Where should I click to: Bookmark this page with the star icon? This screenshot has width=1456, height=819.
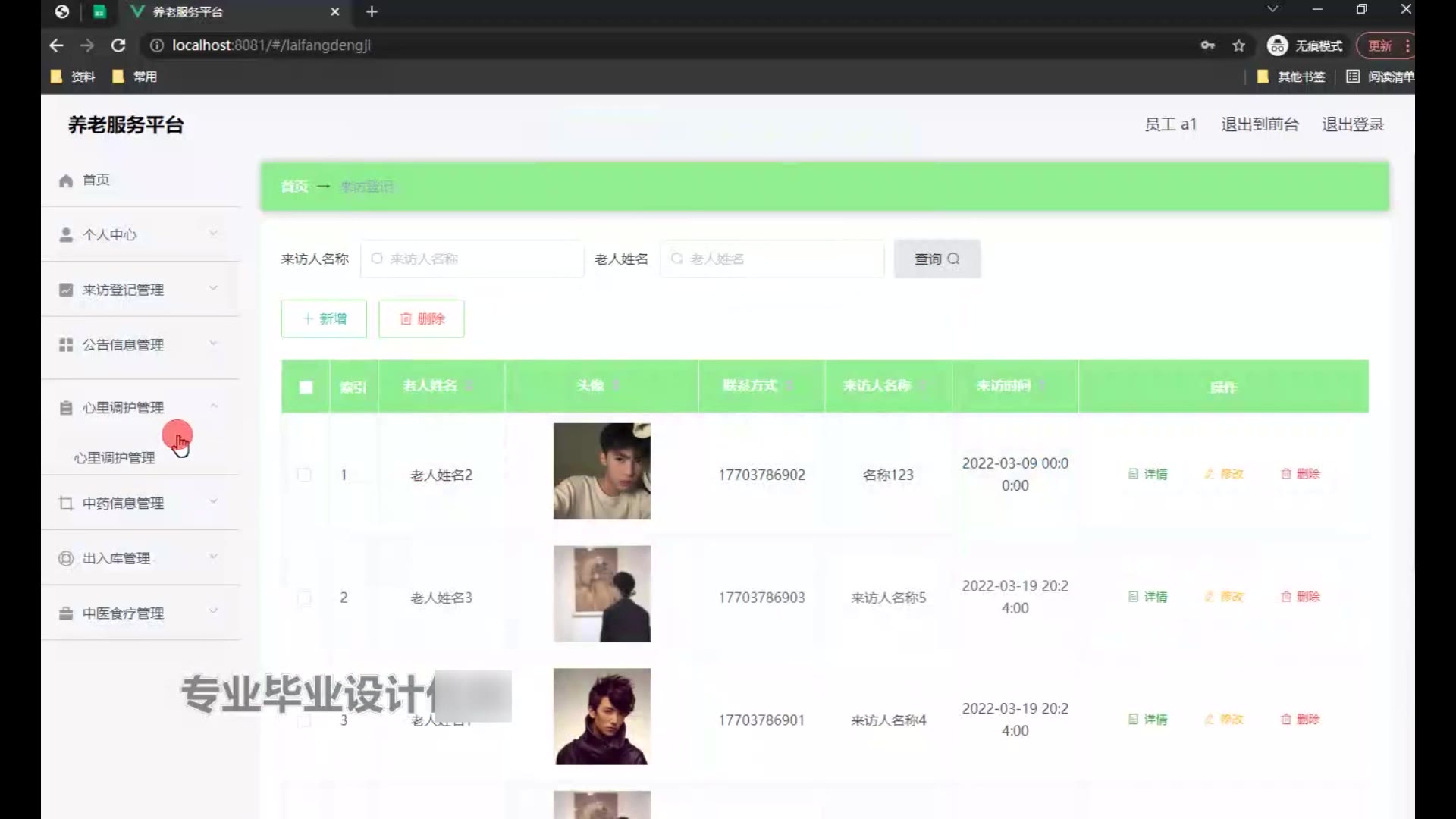click(1238, 45)
